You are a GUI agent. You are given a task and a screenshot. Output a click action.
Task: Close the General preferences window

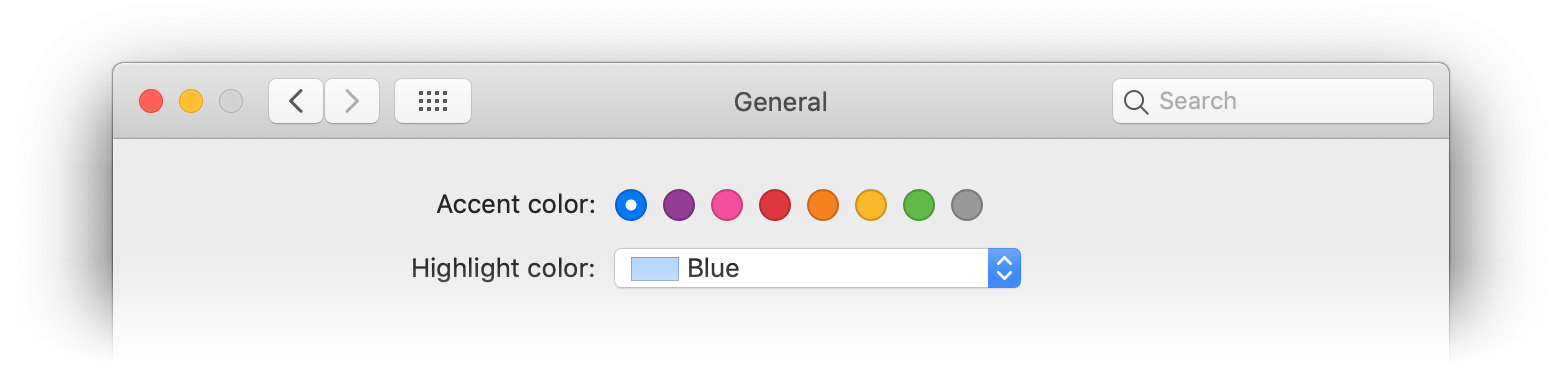click(x=151, y=101)
